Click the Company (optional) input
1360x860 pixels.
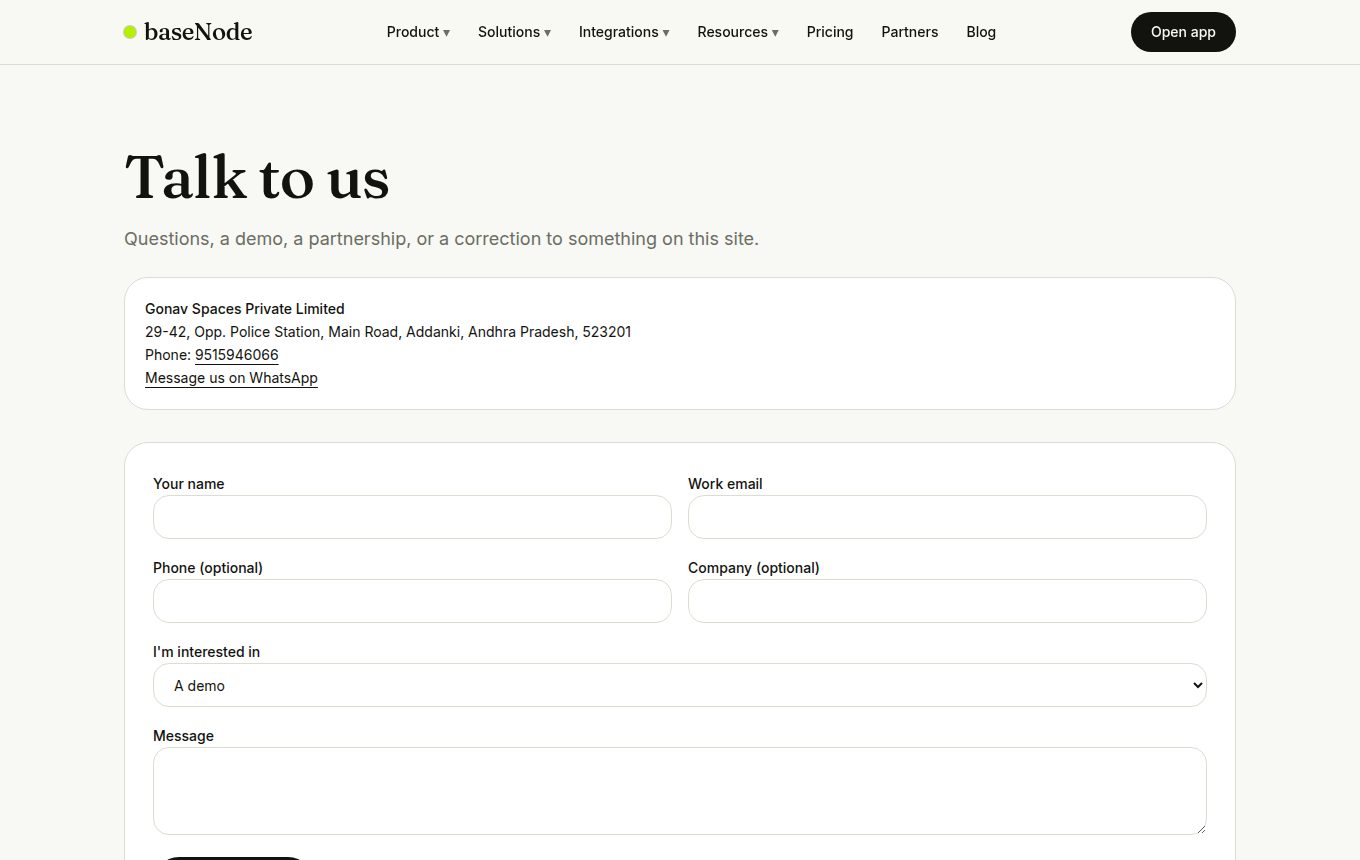pyautogui.click(x=947, y=601)
